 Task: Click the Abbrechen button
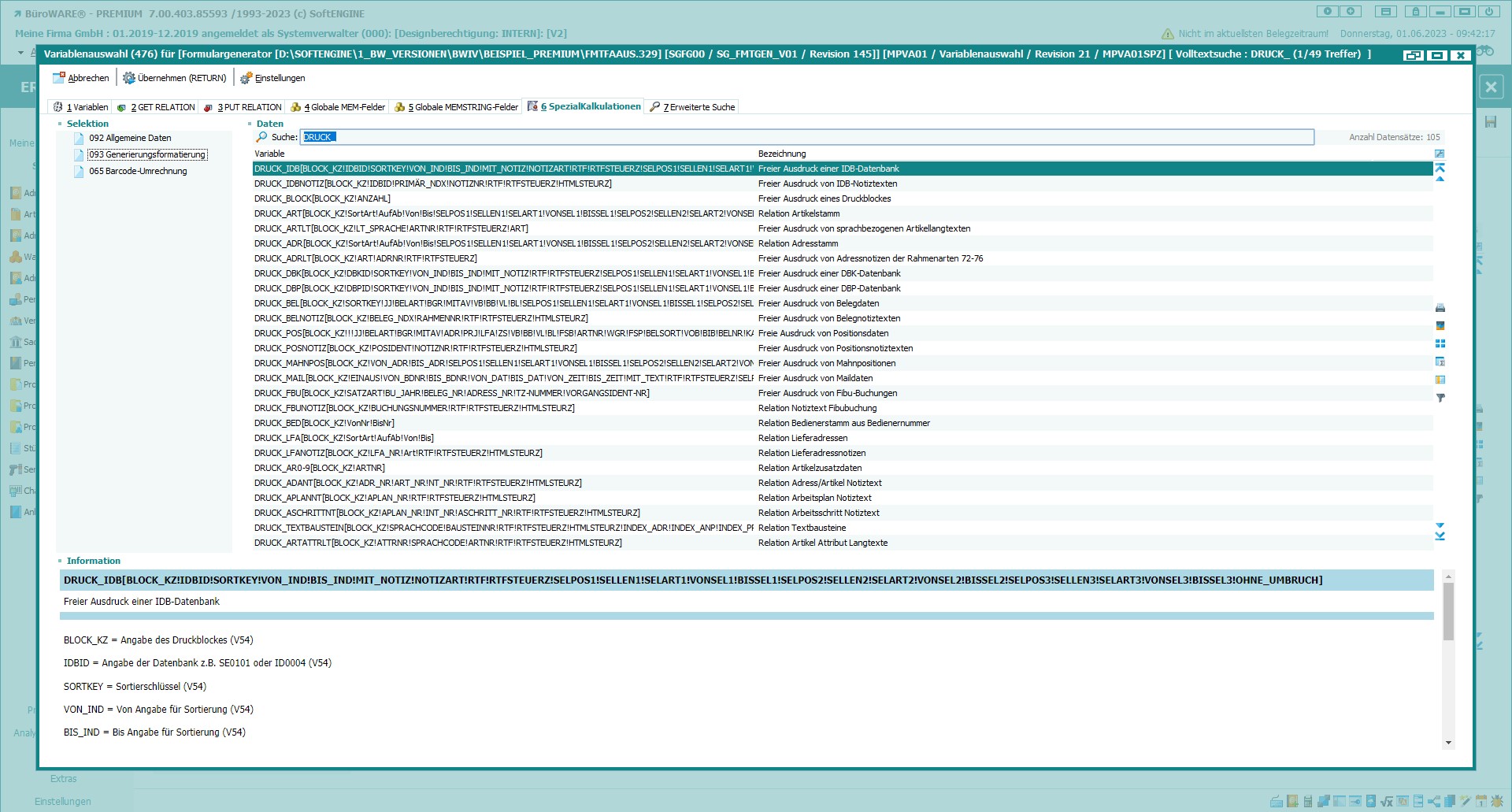80,78
